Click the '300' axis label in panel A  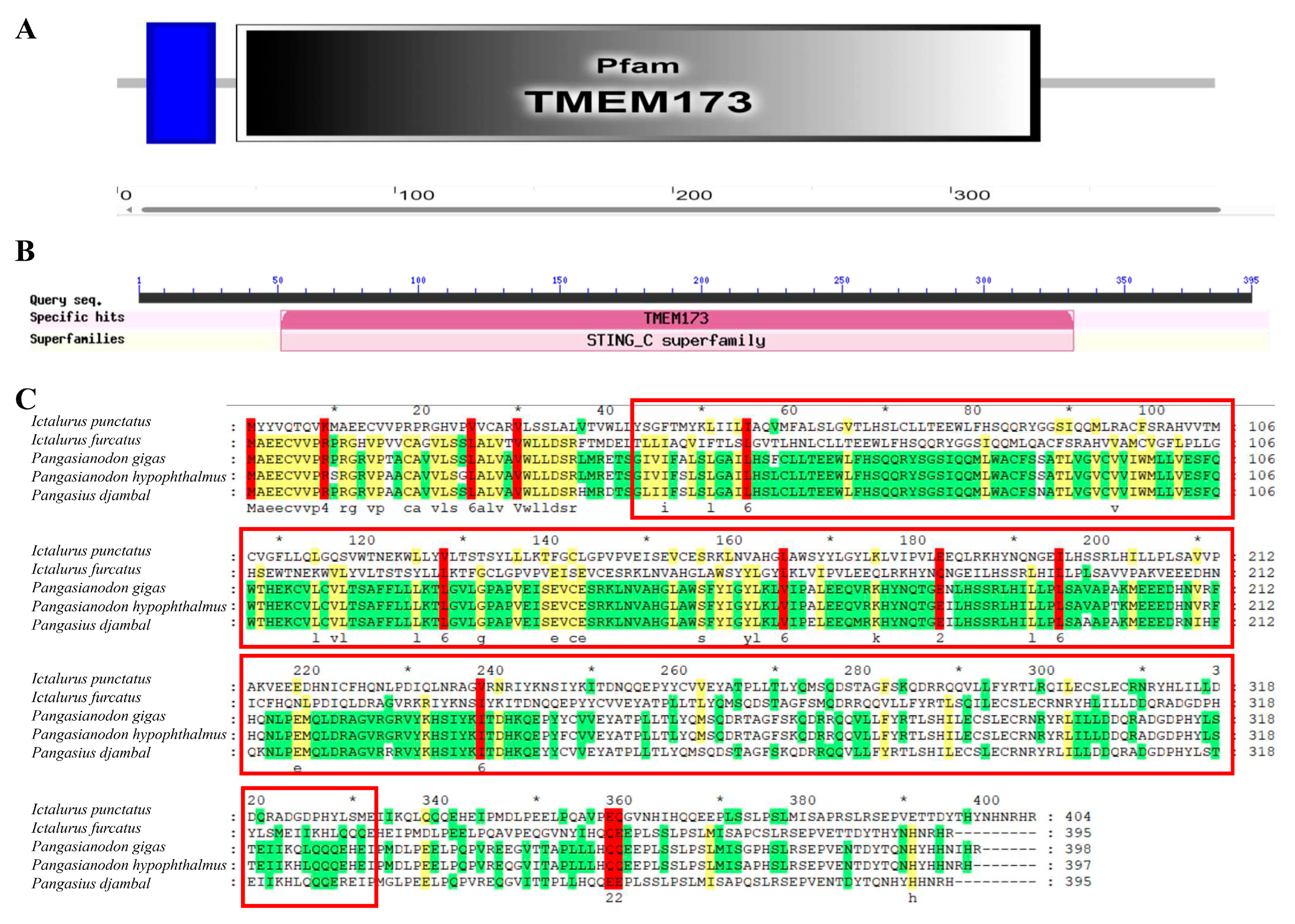[x=972, y=195]
